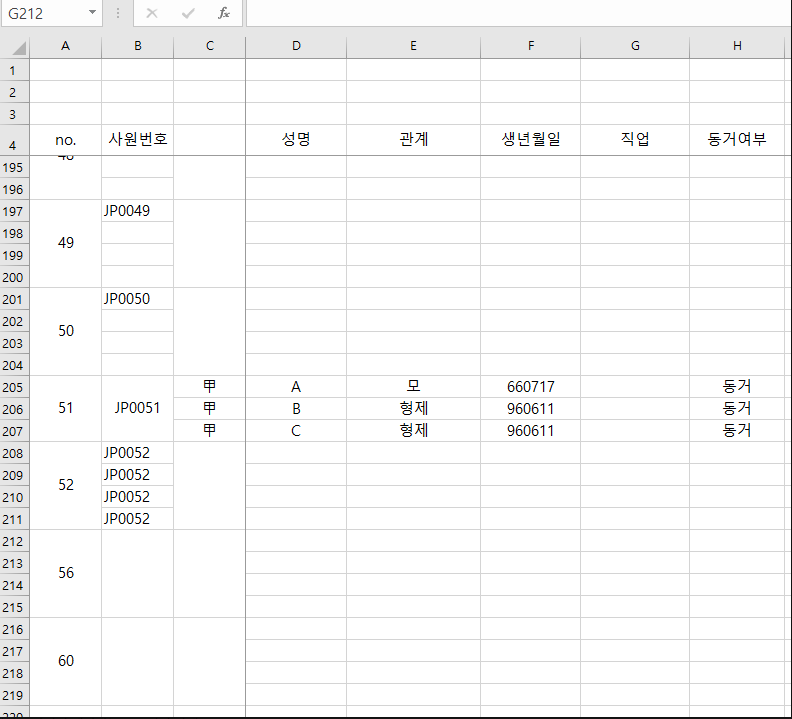Viewport: 792px width, 719px height.
Task: Click the Cancel X icon in formula bar
Action: point(152,13)
